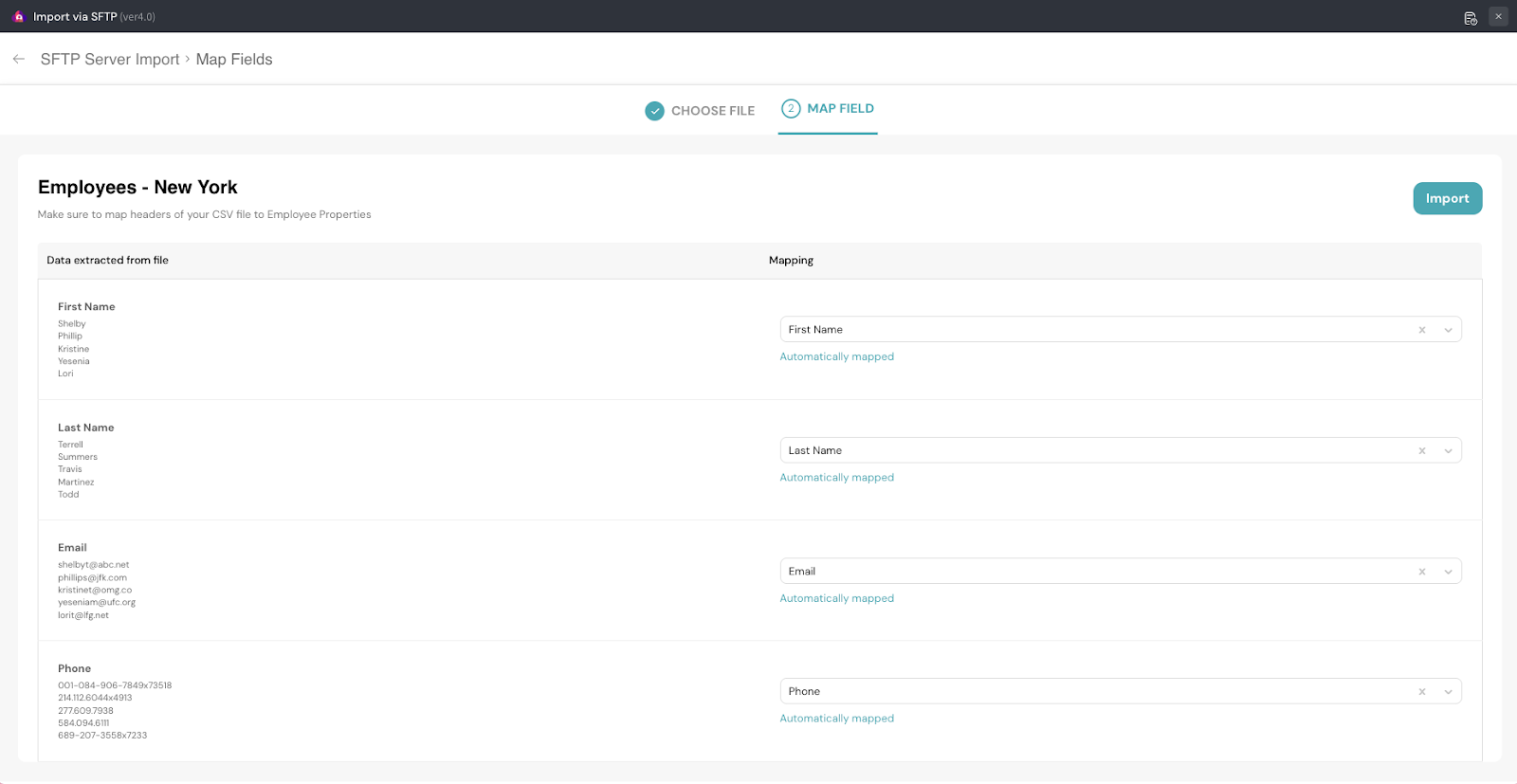Open the Email mapping dropdown
The width and height of the screenshot is (1517, 784).
[x=1448, y=572]
